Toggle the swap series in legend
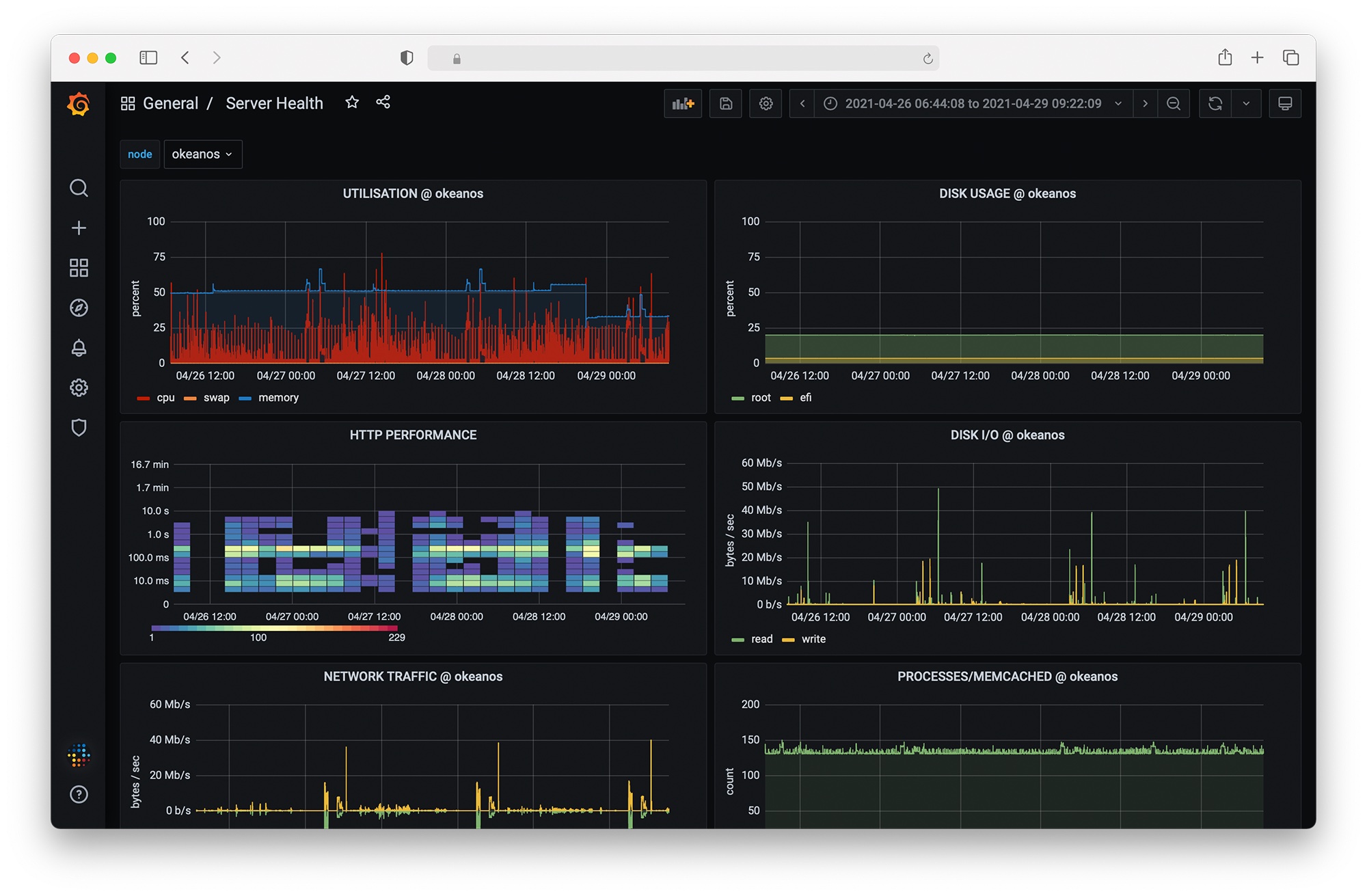The image size is (1367, 896). point(216,398)
